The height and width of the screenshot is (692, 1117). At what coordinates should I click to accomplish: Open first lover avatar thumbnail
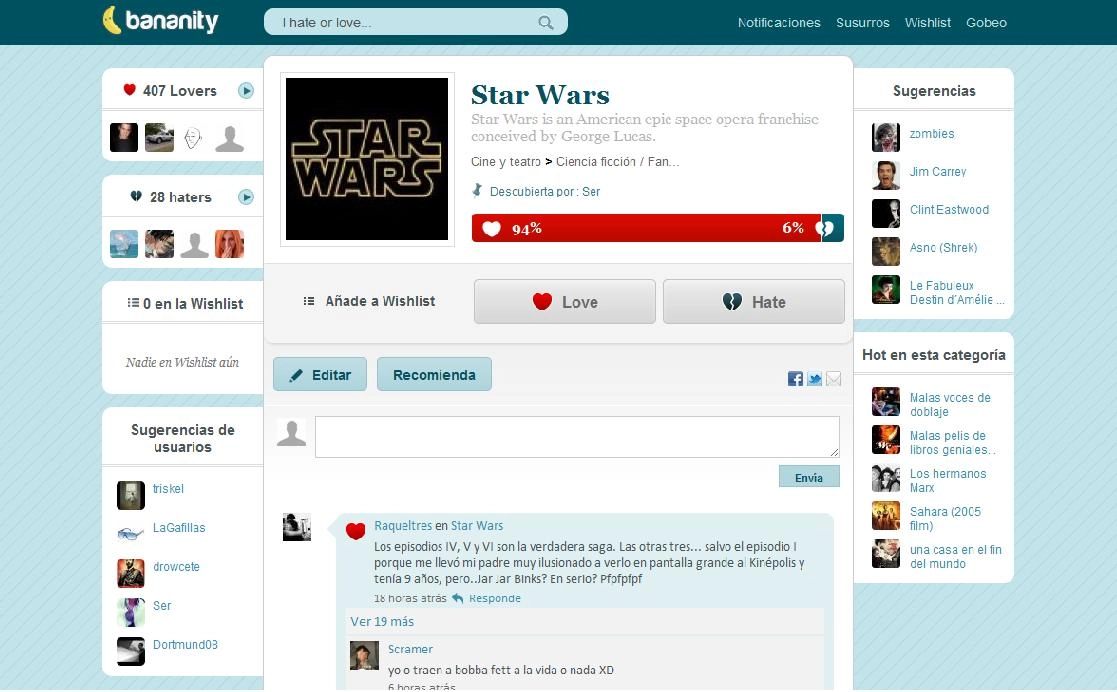[124, 138]
